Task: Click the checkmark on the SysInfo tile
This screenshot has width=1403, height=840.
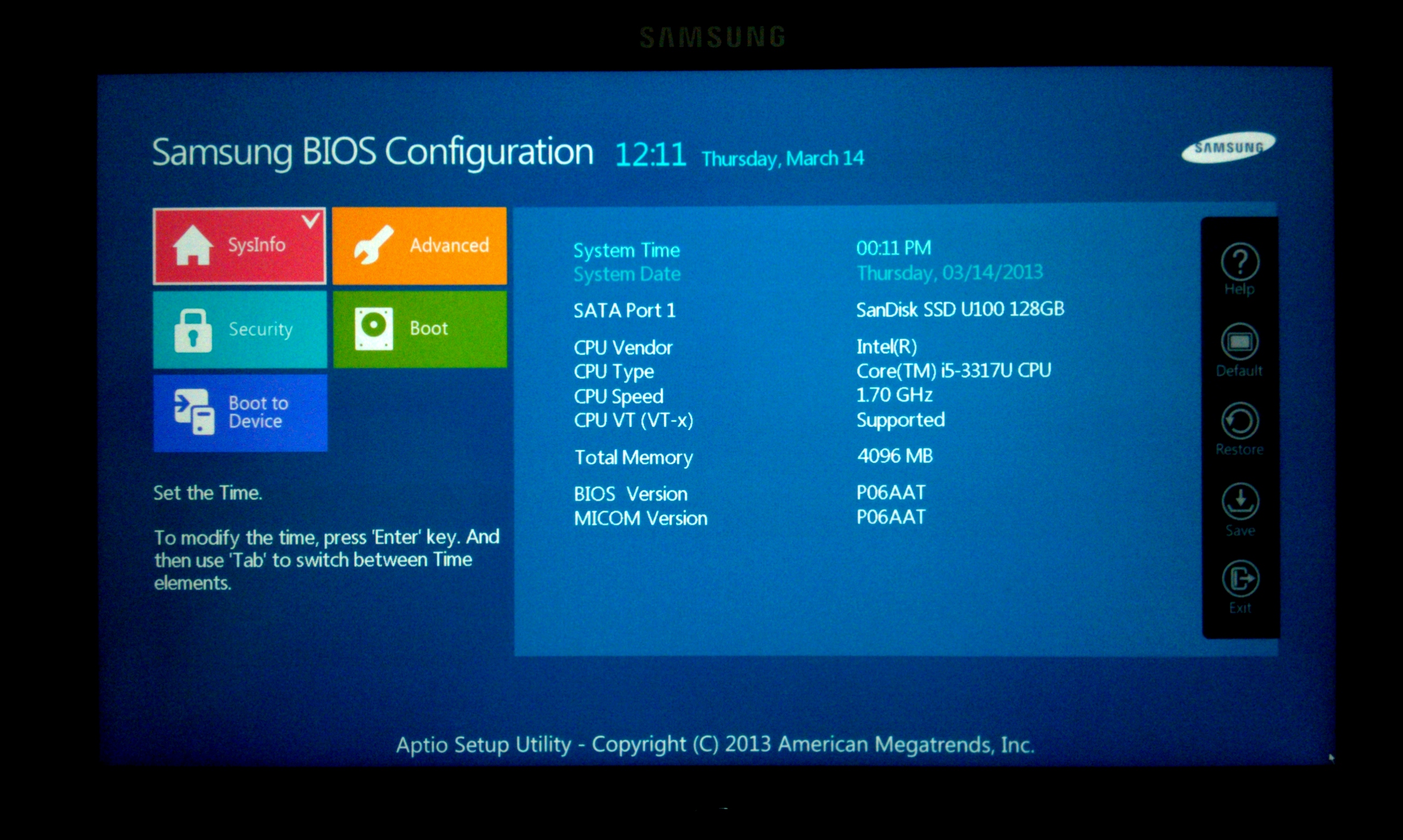Action: pos(310,220)
